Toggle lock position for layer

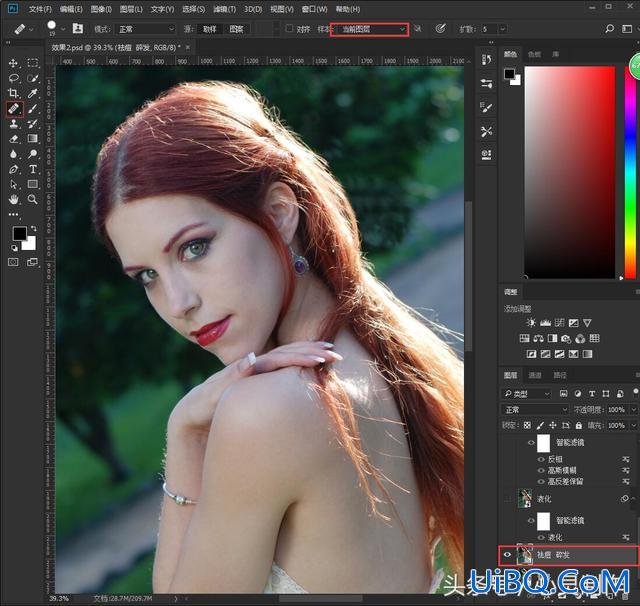point(553,425)
